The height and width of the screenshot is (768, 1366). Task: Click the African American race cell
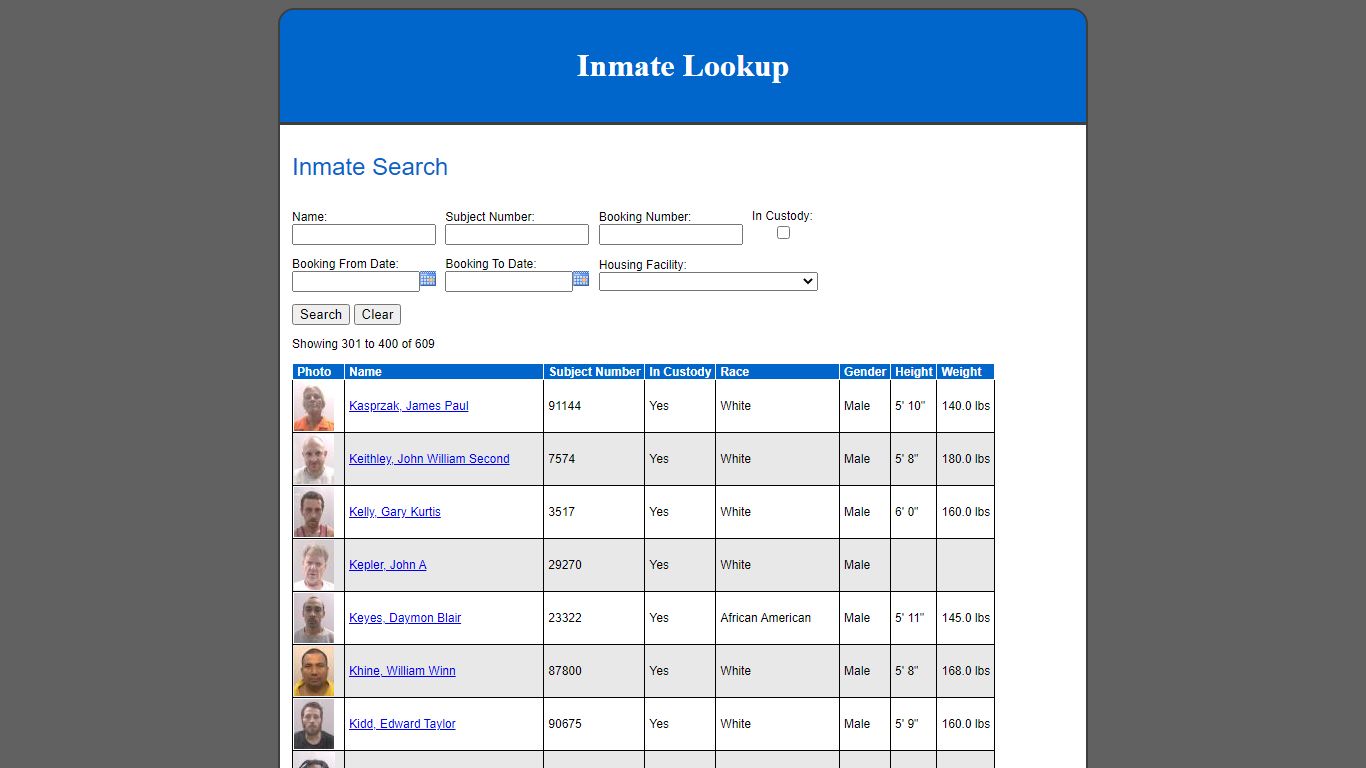click(777, 618)
